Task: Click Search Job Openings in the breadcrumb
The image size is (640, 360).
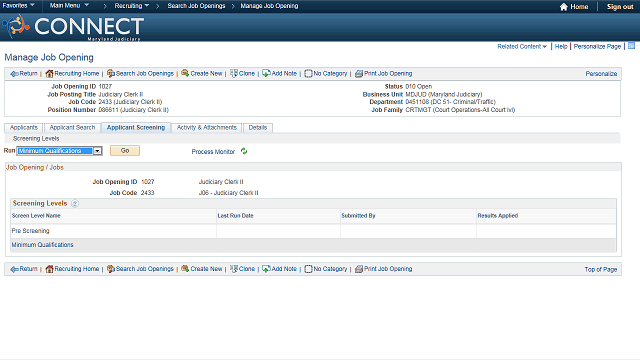Action: click(196, 6)
